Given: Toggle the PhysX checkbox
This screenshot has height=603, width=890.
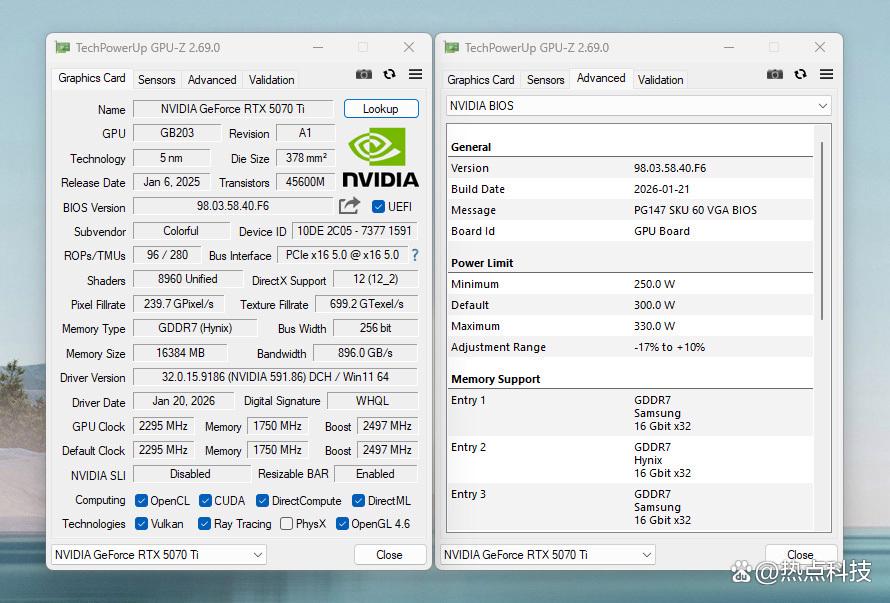Looking at the screenshot, I should pos(287,524).
